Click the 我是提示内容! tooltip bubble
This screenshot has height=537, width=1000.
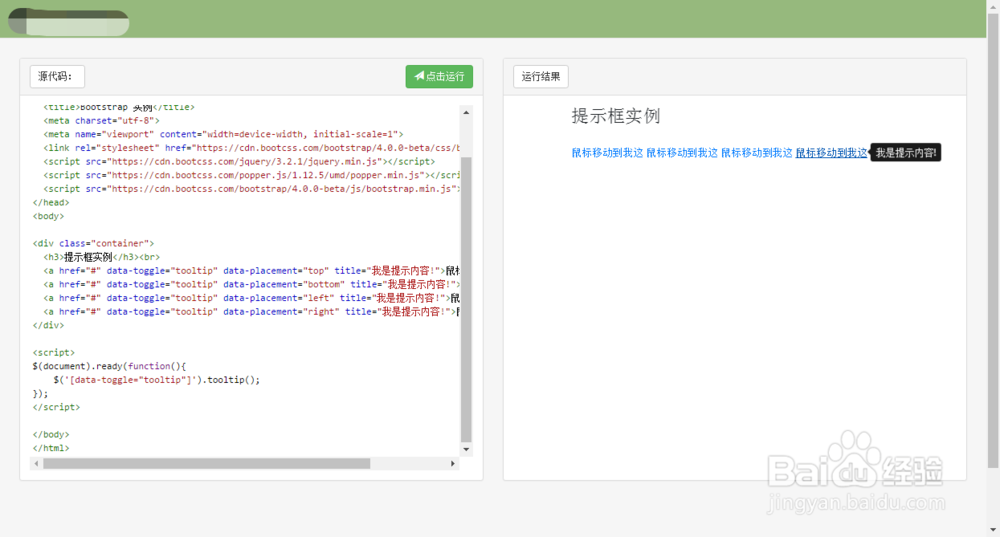click(x=905, y=153)
